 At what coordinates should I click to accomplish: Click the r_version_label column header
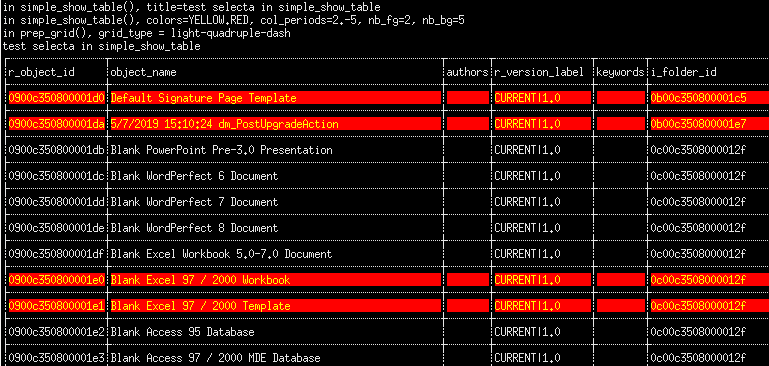pos(539,72)
